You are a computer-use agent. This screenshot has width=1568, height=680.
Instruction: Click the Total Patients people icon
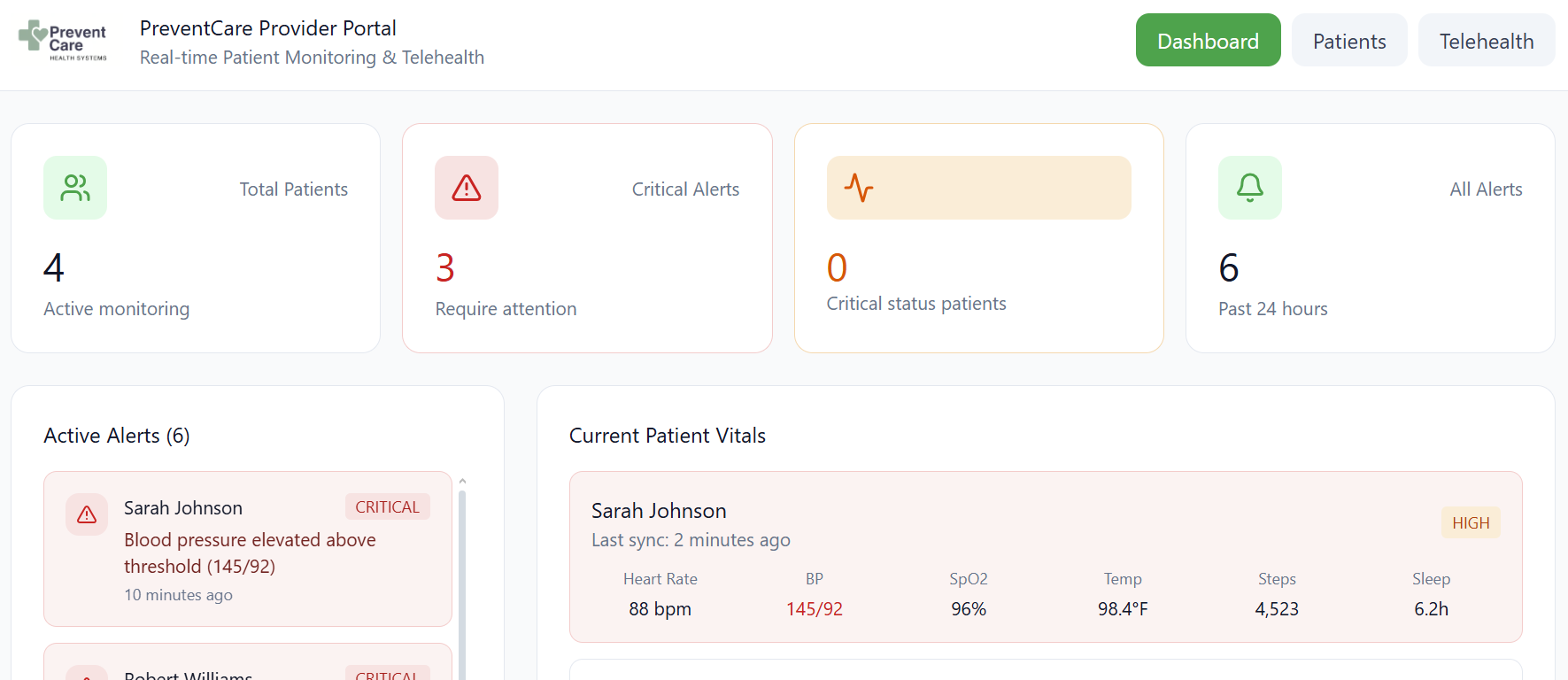coord(75,188)
